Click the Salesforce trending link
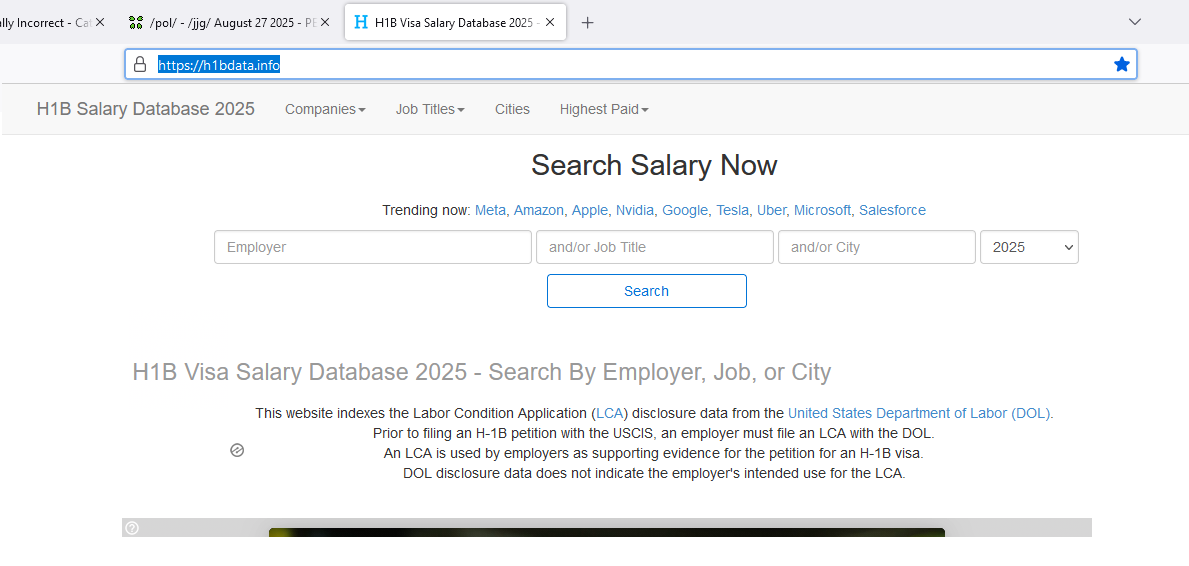Viewport: 1189px width, 566px height. point(893,210)
